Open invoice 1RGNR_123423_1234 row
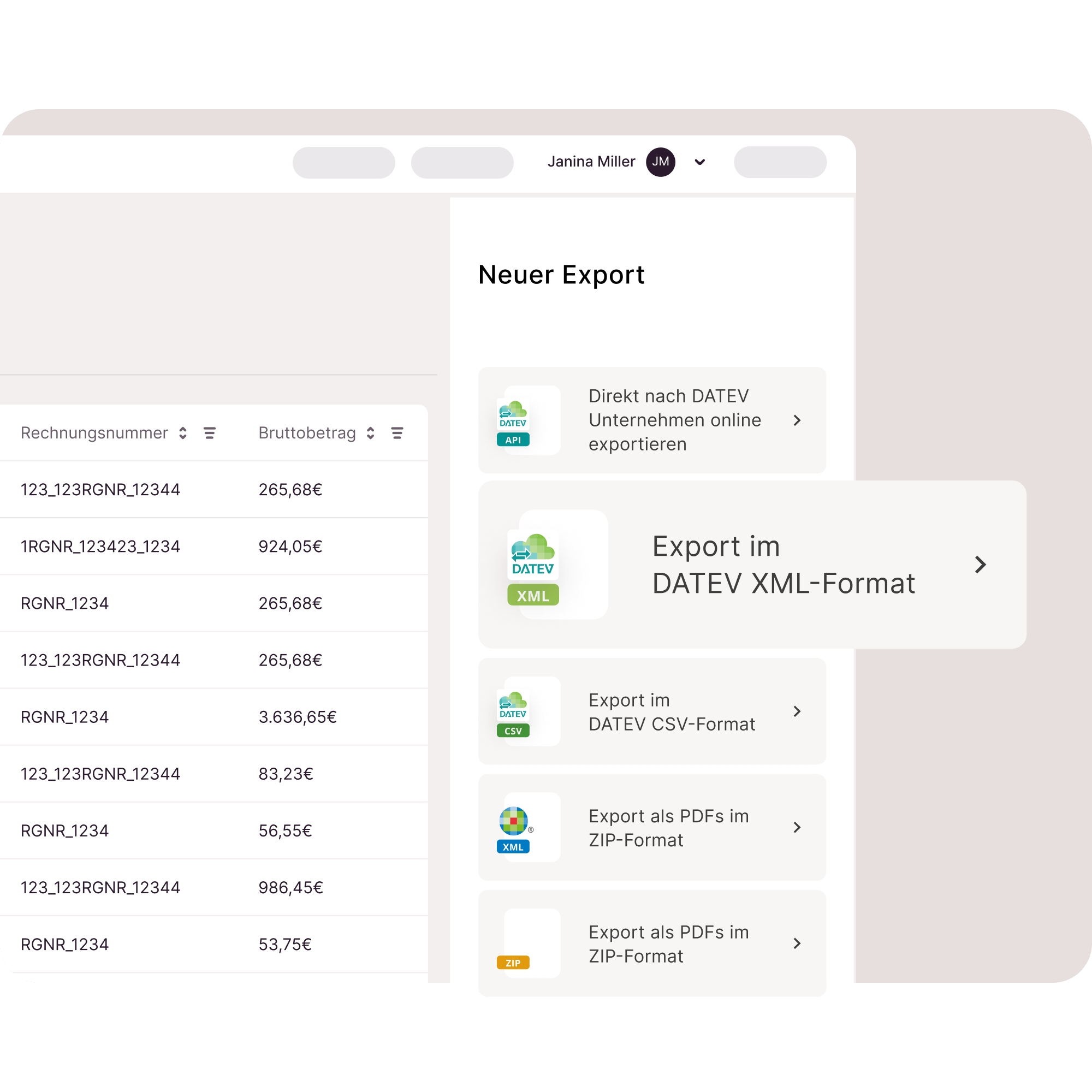Screen dimensions: 1092x1092 pos(100,547)
